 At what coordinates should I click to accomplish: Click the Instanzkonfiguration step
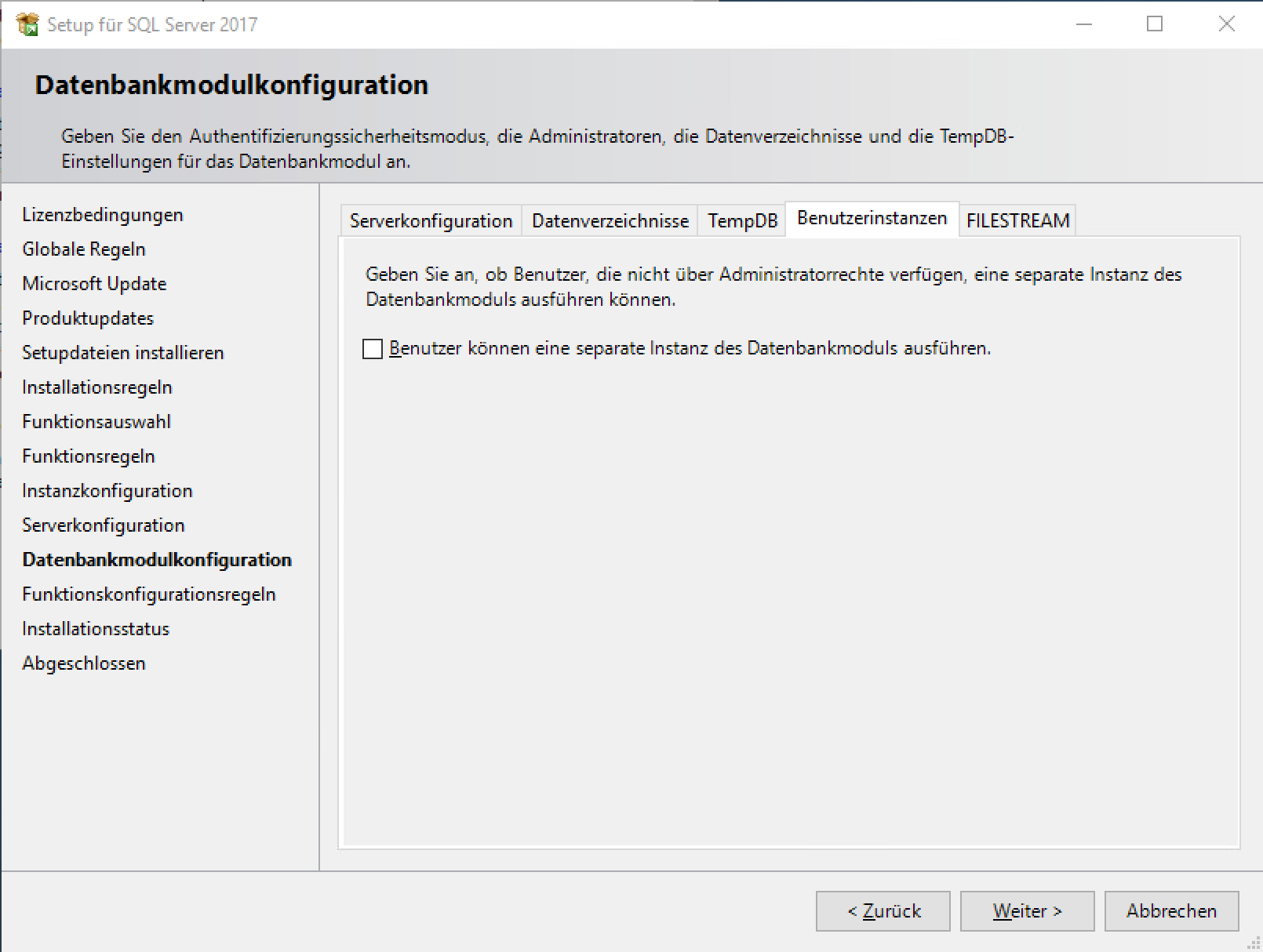(107, 491)
